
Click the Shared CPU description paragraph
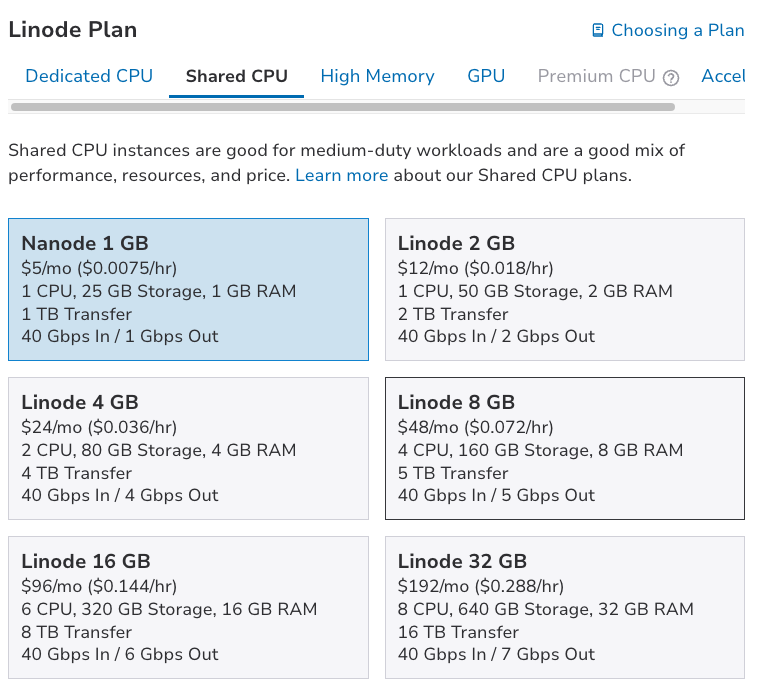pyautogui.click(x=347, y=163)
